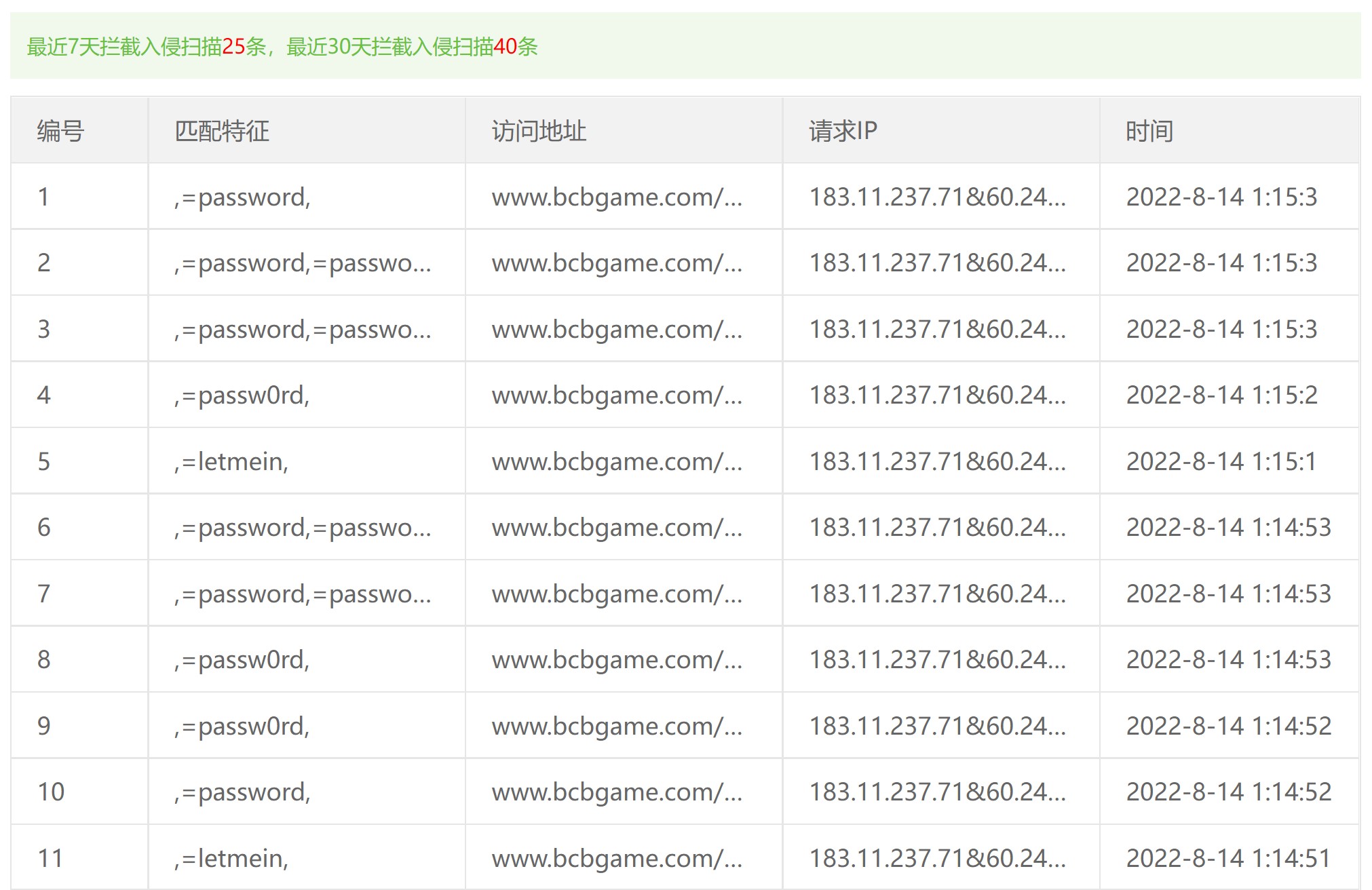Click the request IP in row 5

[x=937, y=462]
